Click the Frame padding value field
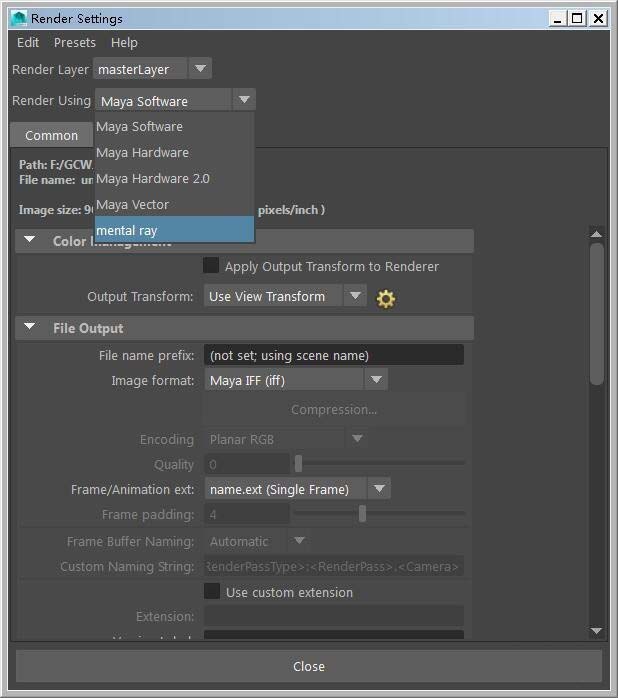Screen dimensions: 618x698 click(x=247, y=514)
